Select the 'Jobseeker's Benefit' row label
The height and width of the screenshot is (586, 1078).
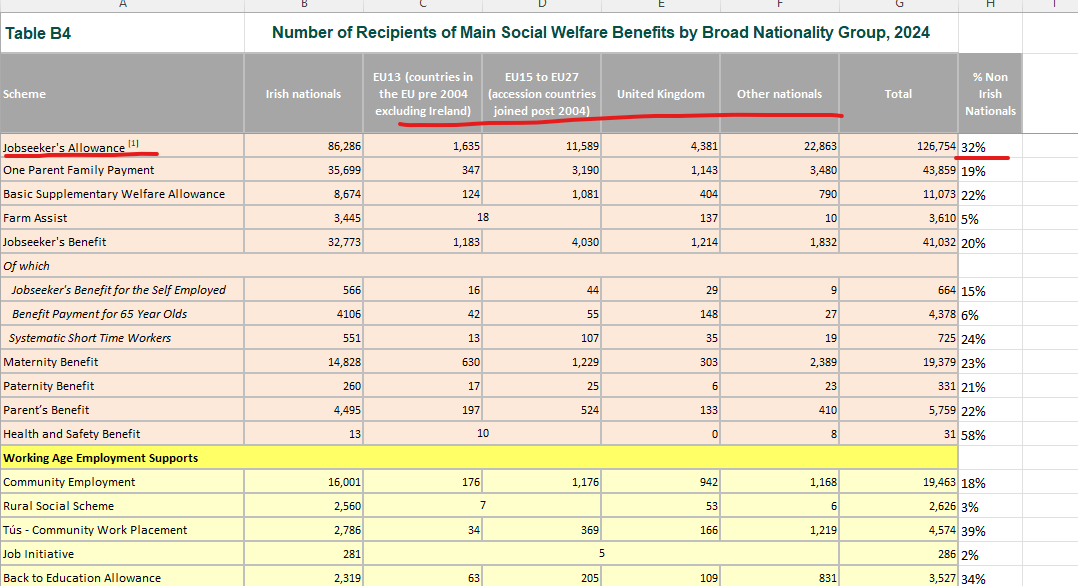click(x=122, y=242)
